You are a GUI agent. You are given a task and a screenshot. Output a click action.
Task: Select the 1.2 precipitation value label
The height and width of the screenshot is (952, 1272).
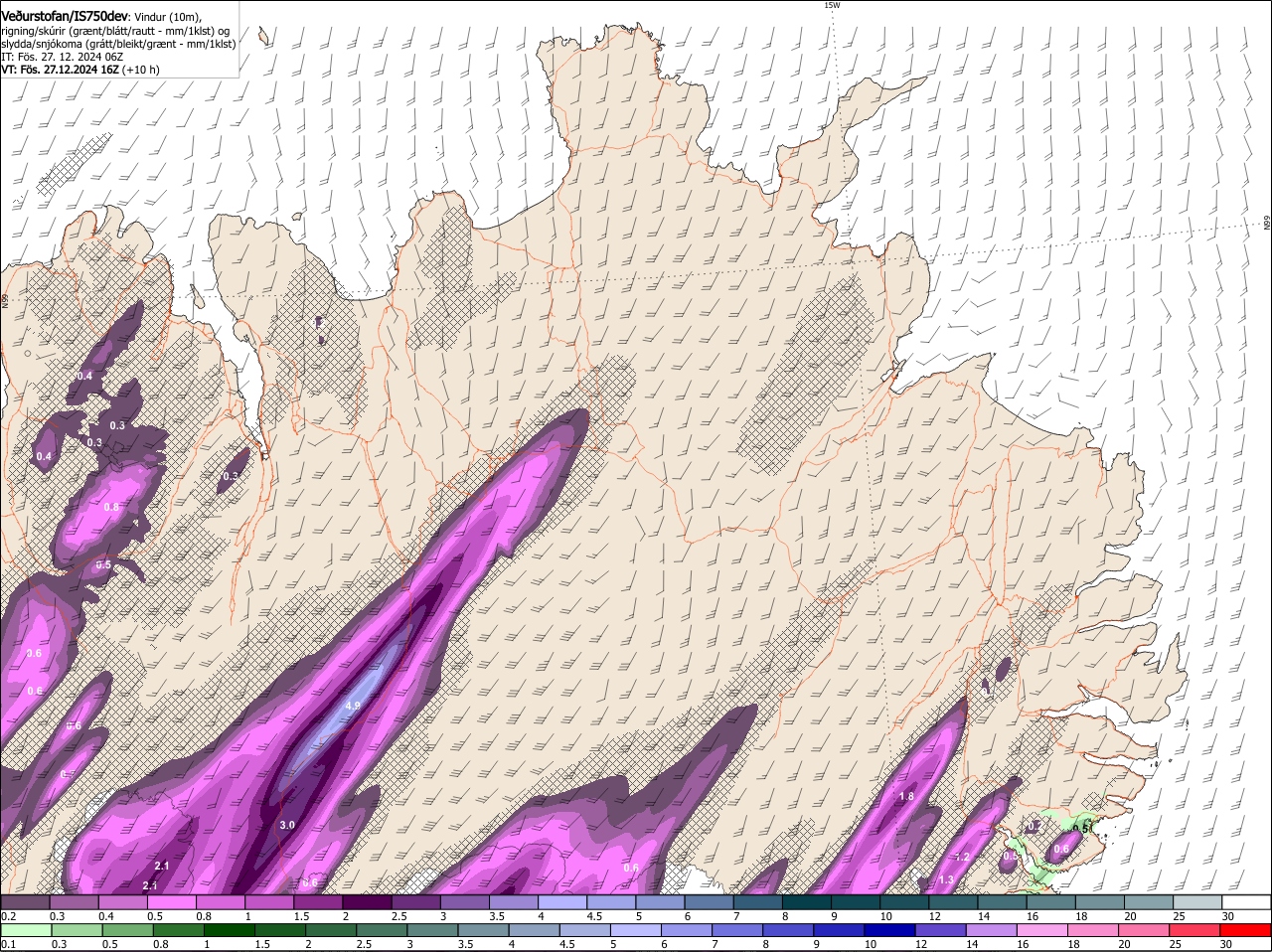coord(962,857)
